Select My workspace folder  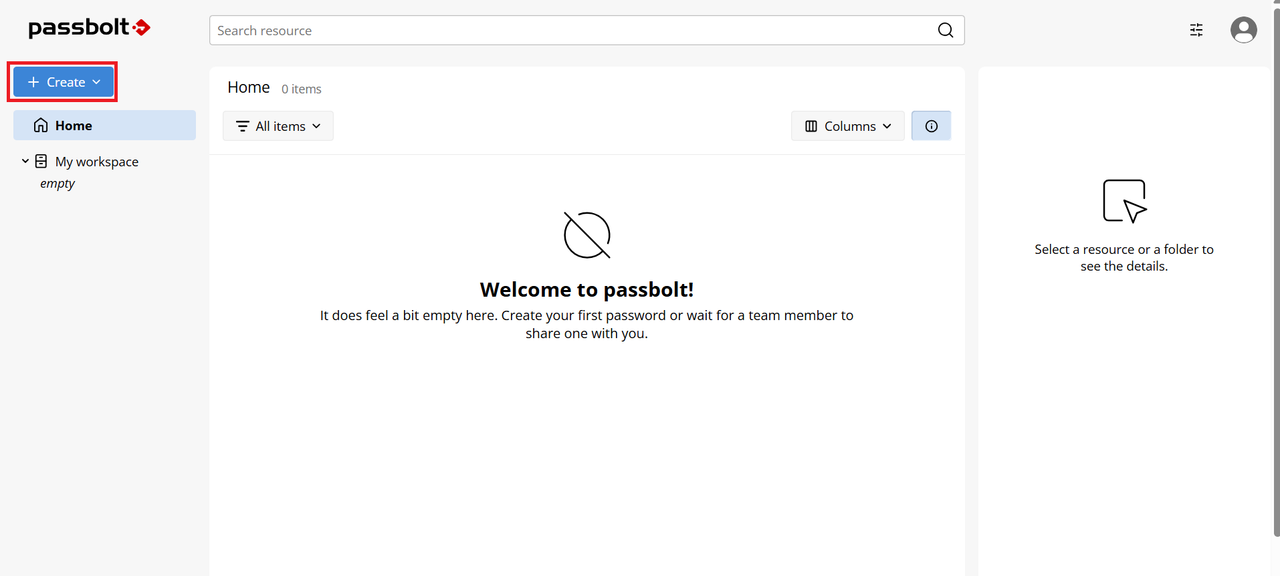click(97, 161)
